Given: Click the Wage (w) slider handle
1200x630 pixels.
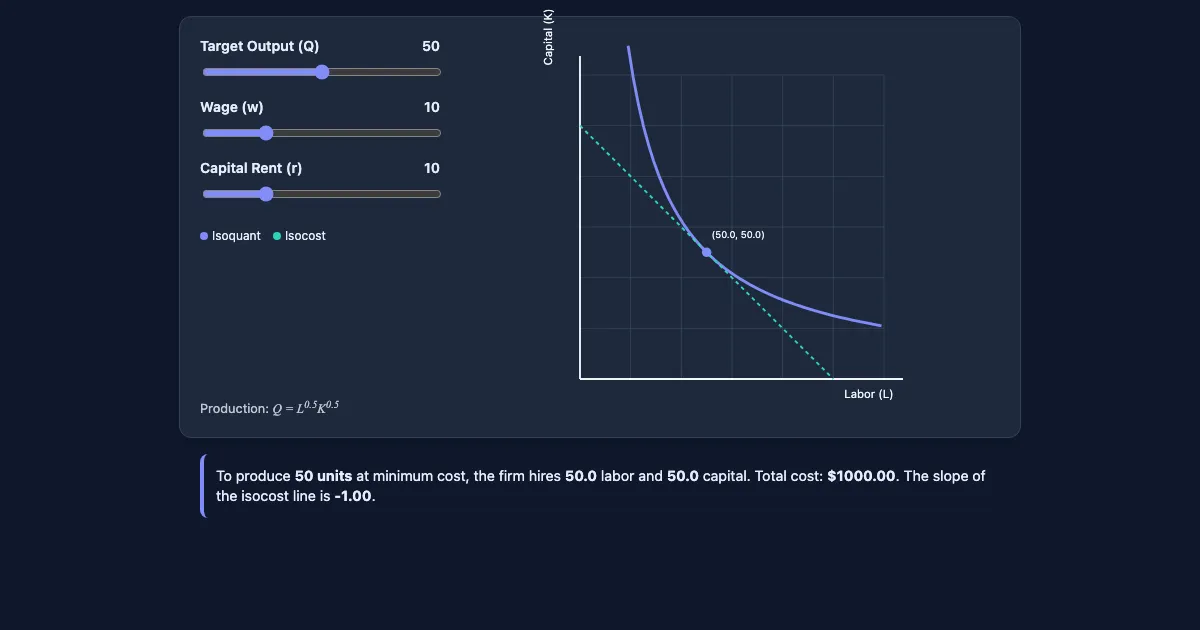Looking at the screenshot, I should click(266, 133).
